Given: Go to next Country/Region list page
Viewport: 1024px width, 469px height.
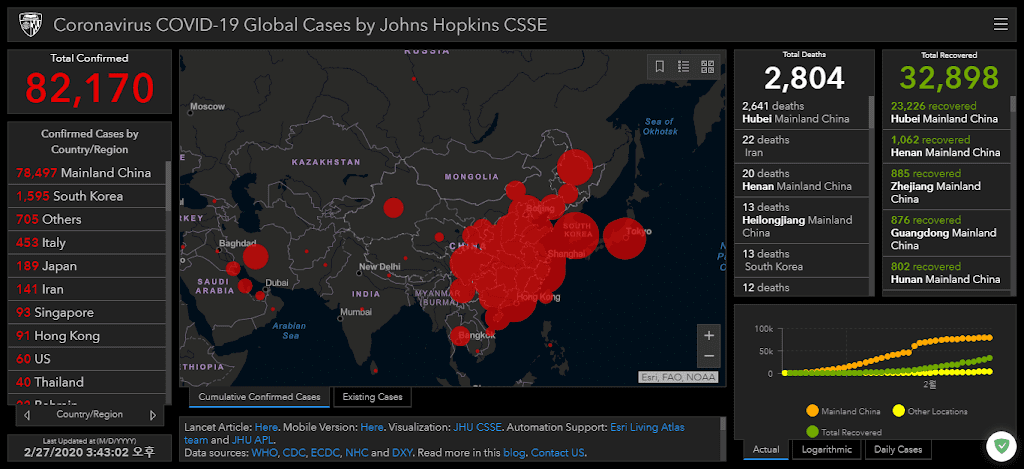Looking at the screenshot, I should coord(153,415).
